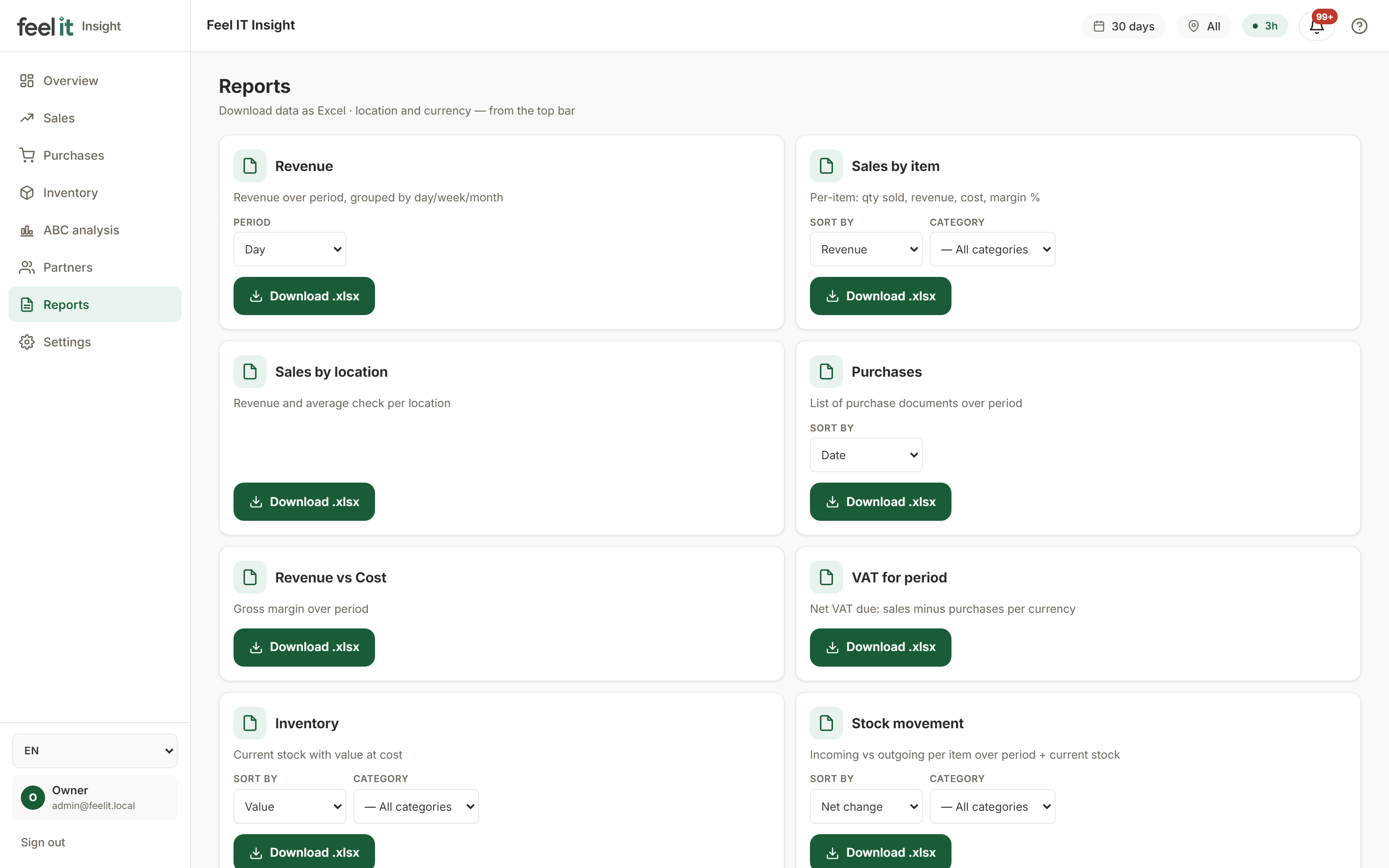Click the feel it logo

coord(45,26)
